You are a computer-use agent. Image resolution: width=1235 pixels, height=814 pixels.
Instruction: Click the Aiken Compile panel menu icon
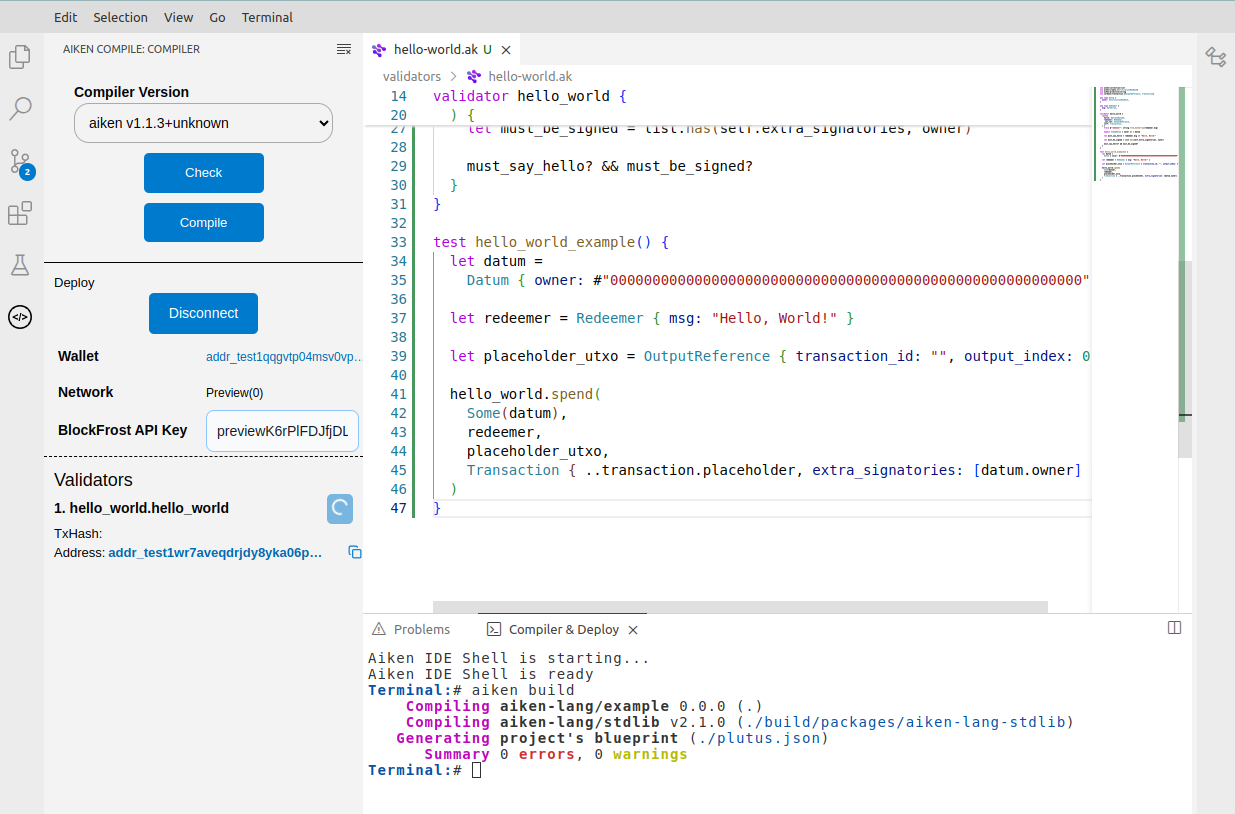pyautogui.click(x=344, y=49)
